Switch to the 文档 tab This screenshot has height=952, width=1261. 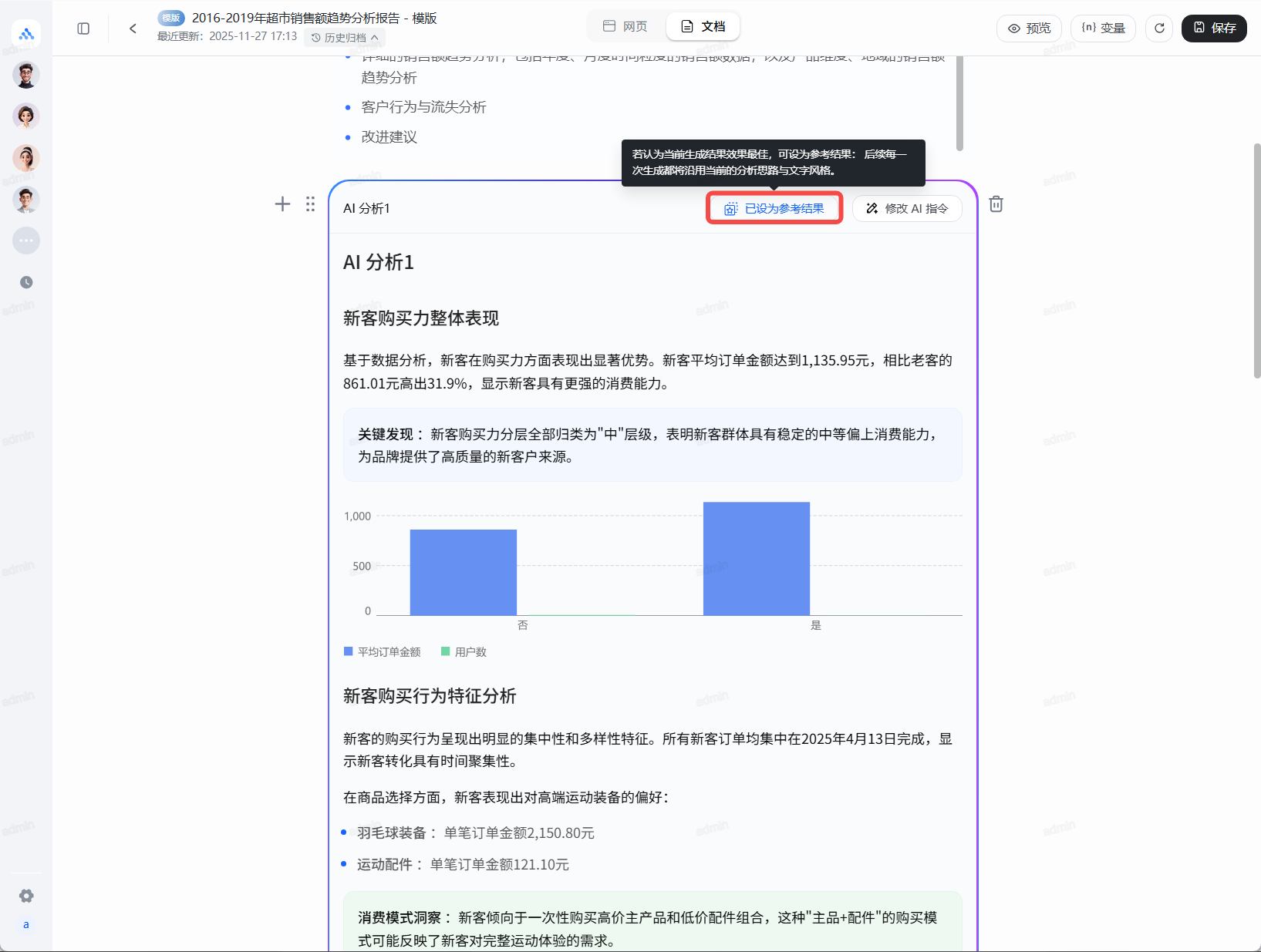[x=703, y=27]
